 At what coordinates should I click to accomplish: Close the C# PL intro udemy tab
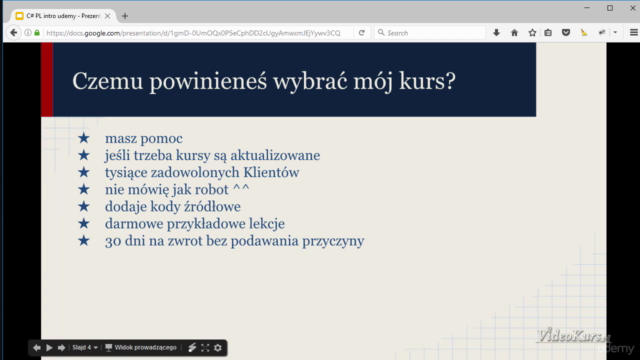click(107, 16)
